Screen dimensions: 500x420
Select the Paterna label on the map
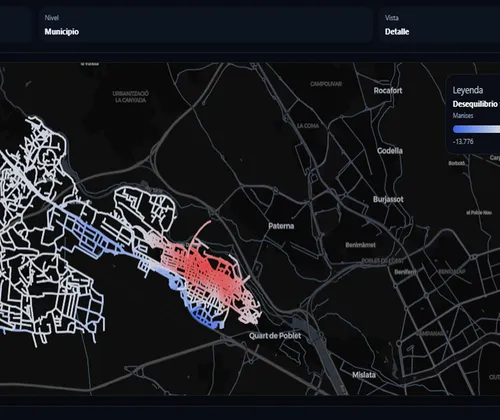pyautogui.click(x=281, y=226)
